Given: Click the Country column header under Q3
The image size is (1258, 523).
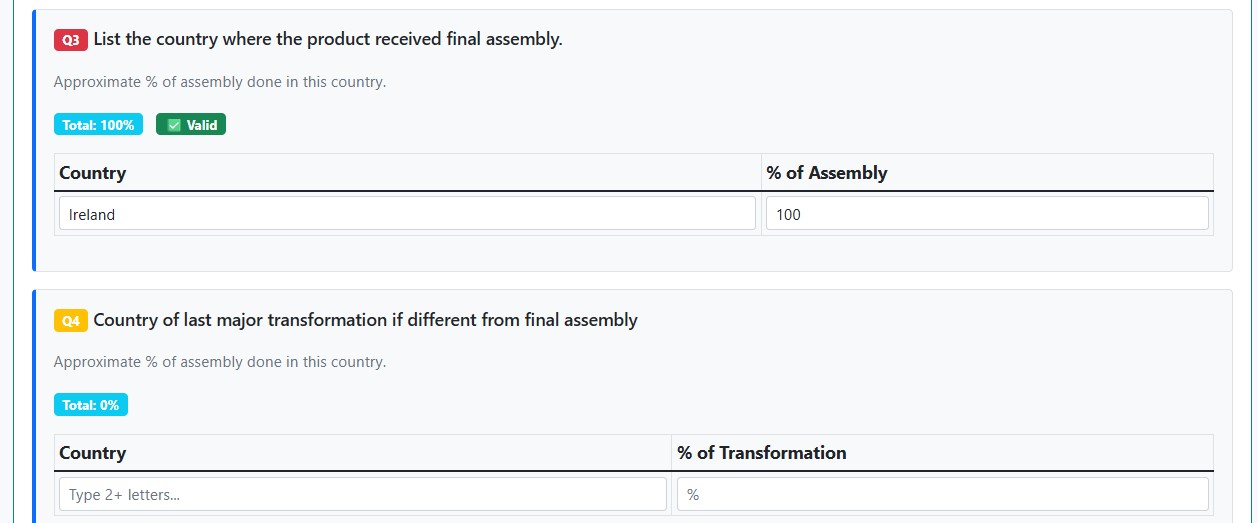Looking at the screenshot, I should (93, 173).
